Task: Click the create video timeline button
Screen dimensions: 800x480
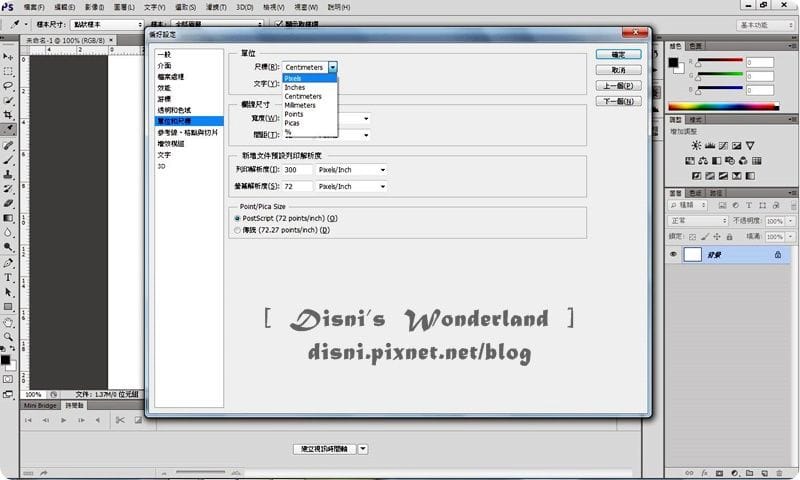Action: pos(324,449)
